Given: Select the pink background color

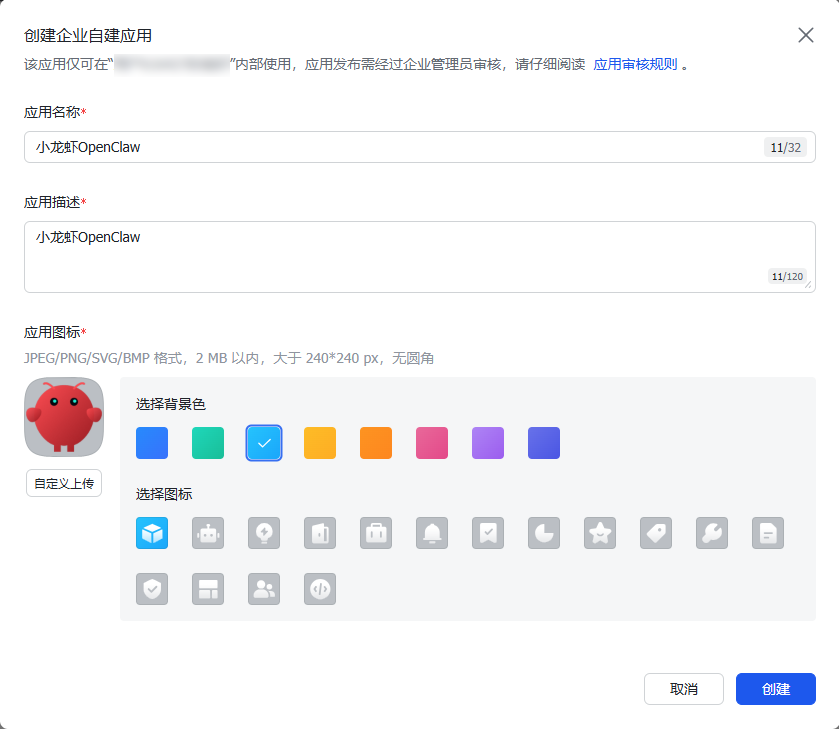Looking at the screenshot, I should point(432,443).
